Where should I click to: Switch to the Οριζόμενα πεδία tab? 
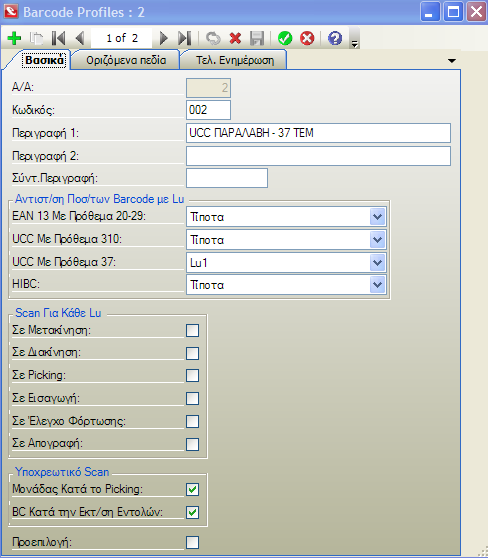[126, 60]
